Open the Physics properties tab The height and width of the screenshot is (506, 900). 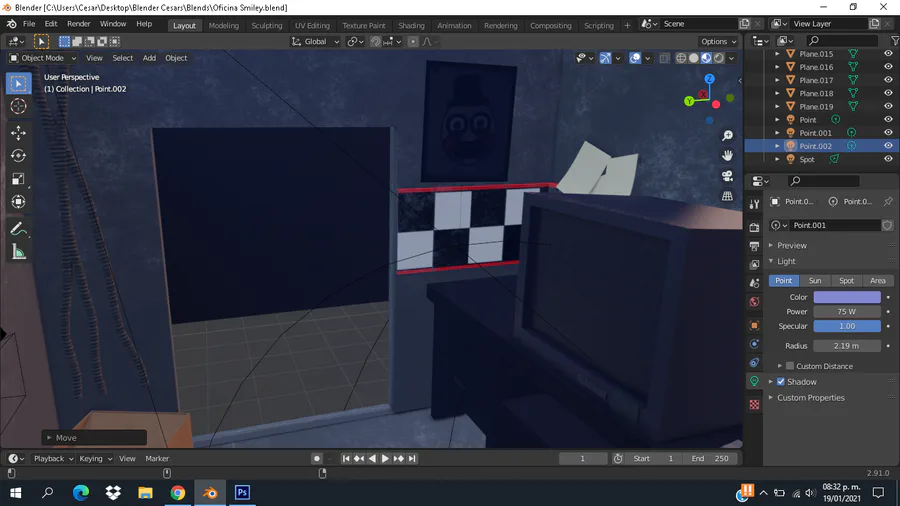point(754,344)
